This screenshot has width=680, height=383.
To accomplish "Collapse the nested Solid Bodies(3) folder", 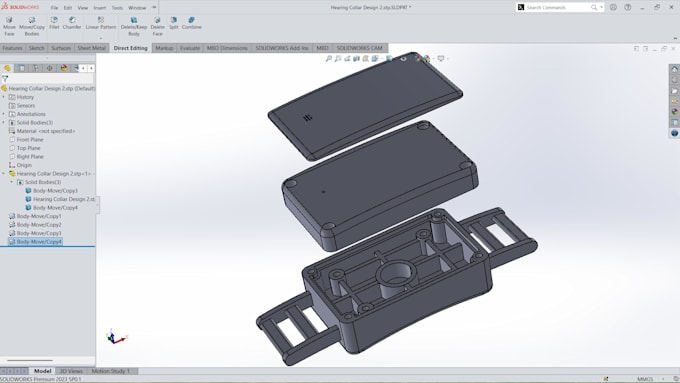I will (12, 182).
